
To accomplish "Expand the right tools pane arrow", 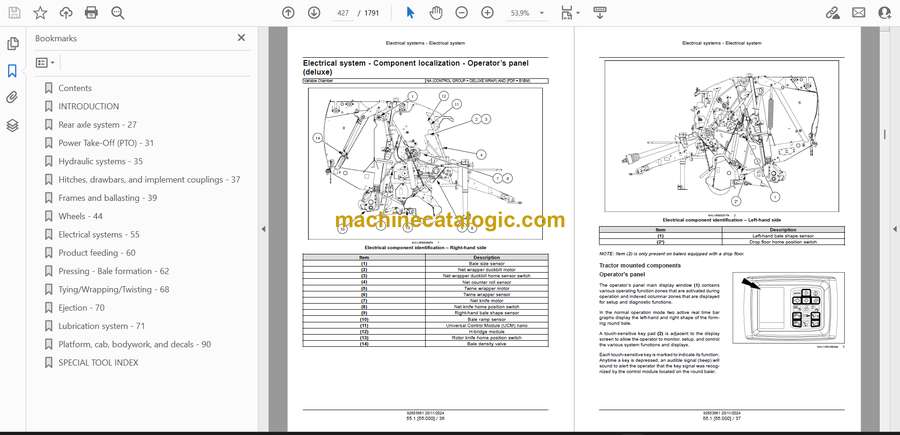I will (895, 229).
